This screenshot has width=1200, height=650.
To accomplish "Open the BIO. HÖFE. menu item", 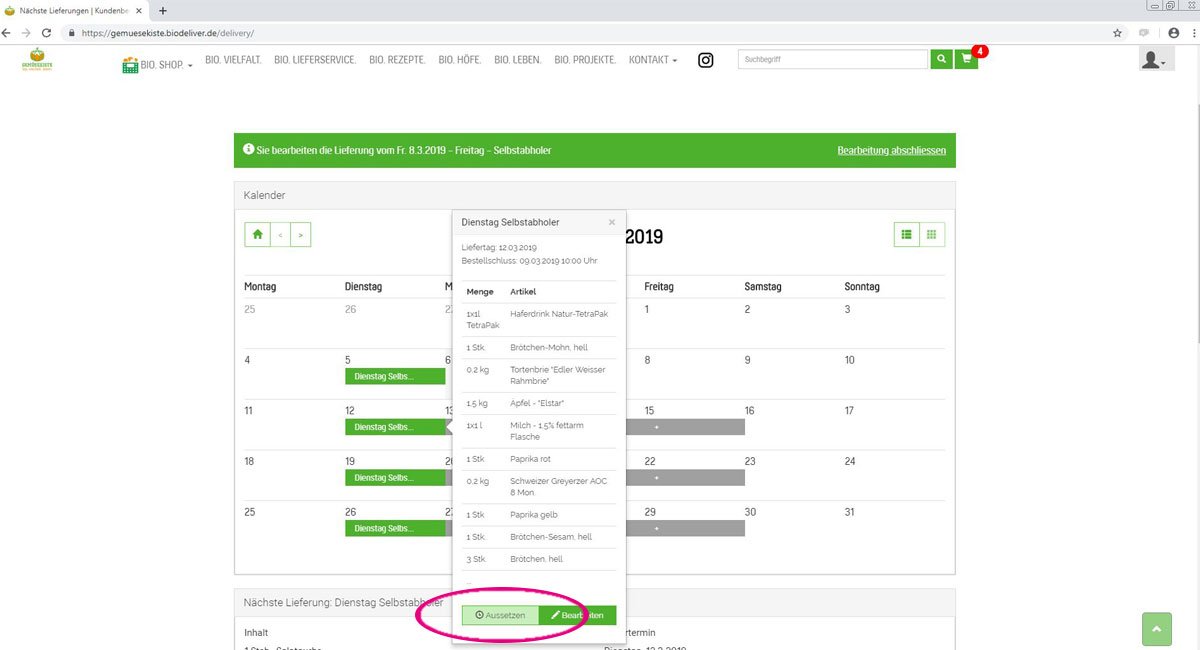I will coord(459,60).
